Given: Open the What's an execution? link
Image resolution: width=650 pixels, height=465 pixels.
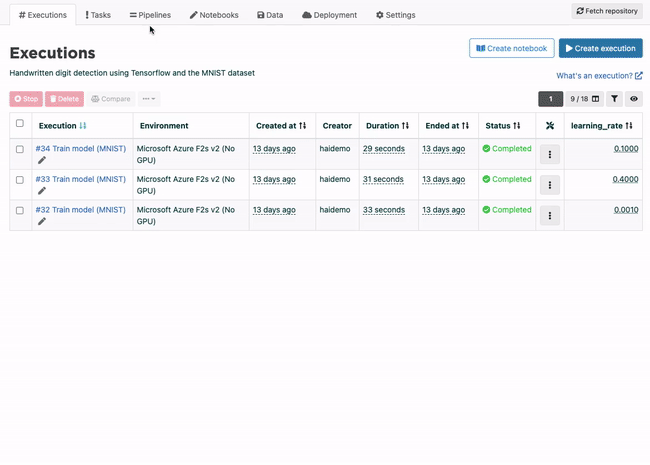Looking at the screenshot, I should [599, 75].
